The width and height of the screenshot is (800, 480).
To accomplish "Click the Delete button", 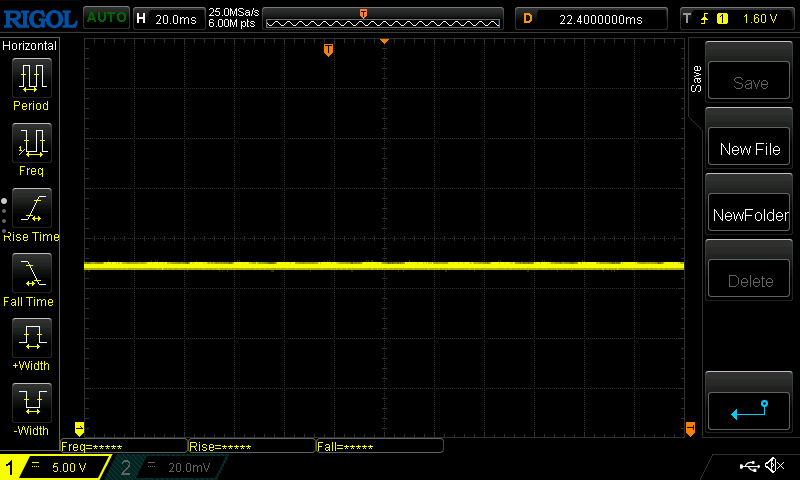I will coord(749,279).
